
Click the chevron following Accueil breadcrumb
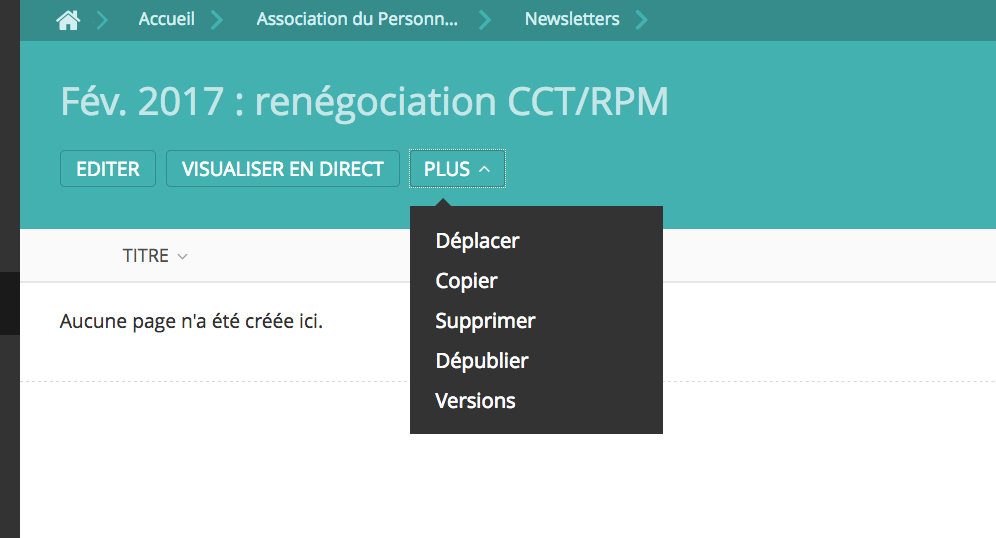point(217,20)
